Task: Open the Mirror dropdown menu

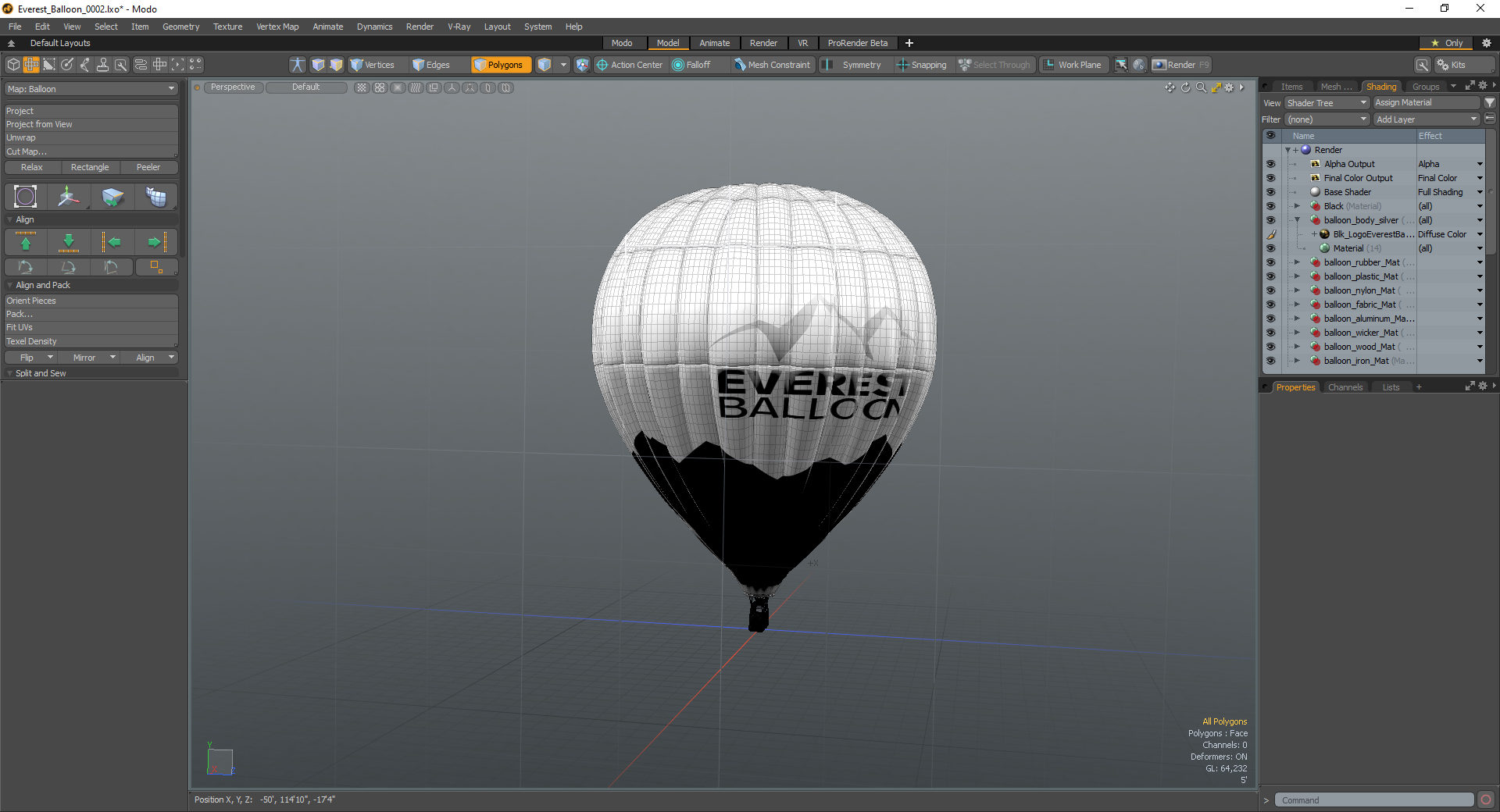Action: click(x=90, y=358)
